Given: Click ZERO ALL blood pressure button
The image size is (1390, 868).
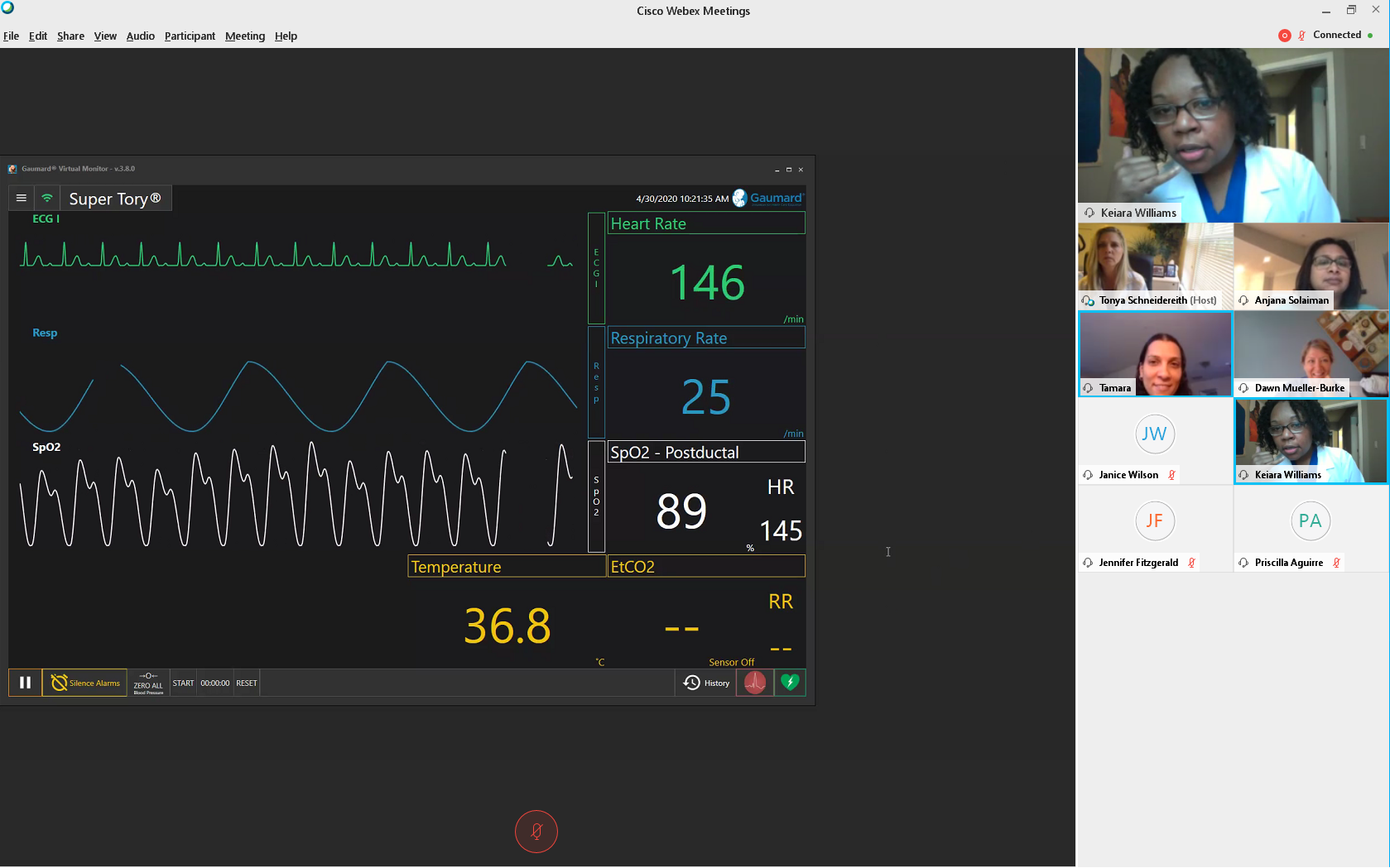Looking at the screenshot, I should (148, 683).
